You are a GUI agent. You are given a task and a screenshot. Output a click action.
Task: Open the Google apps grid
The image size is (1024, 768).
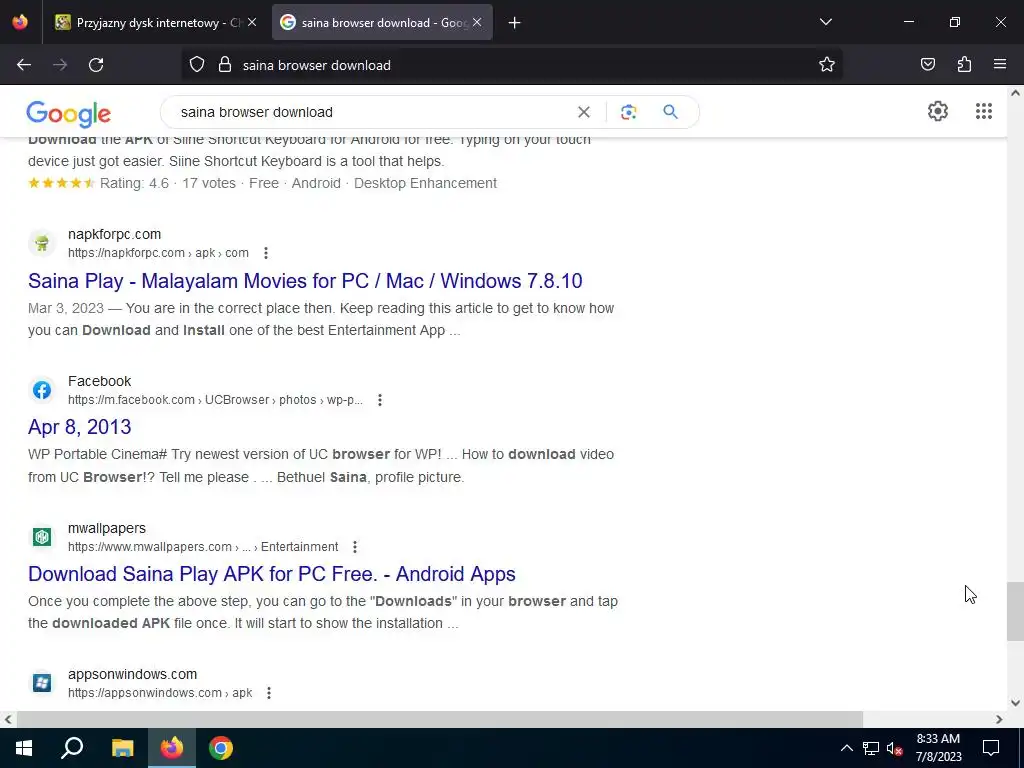pyautogui.click(x=984, y=111)
